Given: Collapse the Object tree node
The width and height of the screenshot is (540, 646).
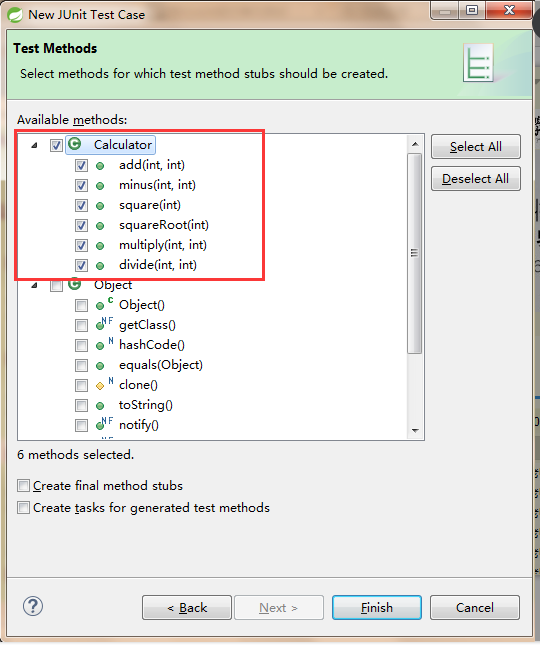Looking at the screenshot, I should coord(35,285).
